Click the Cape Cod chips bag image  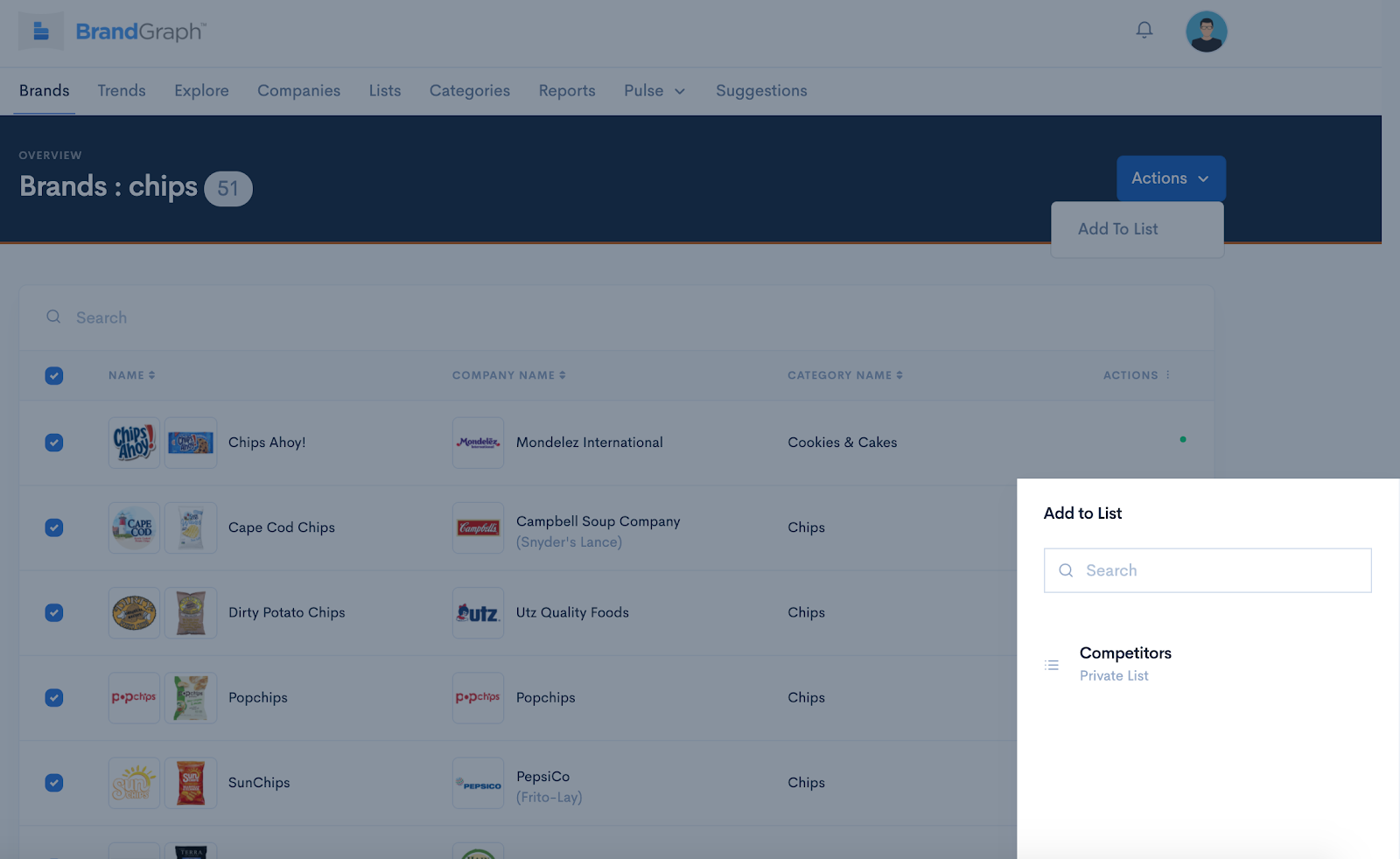tap(191, 527)
